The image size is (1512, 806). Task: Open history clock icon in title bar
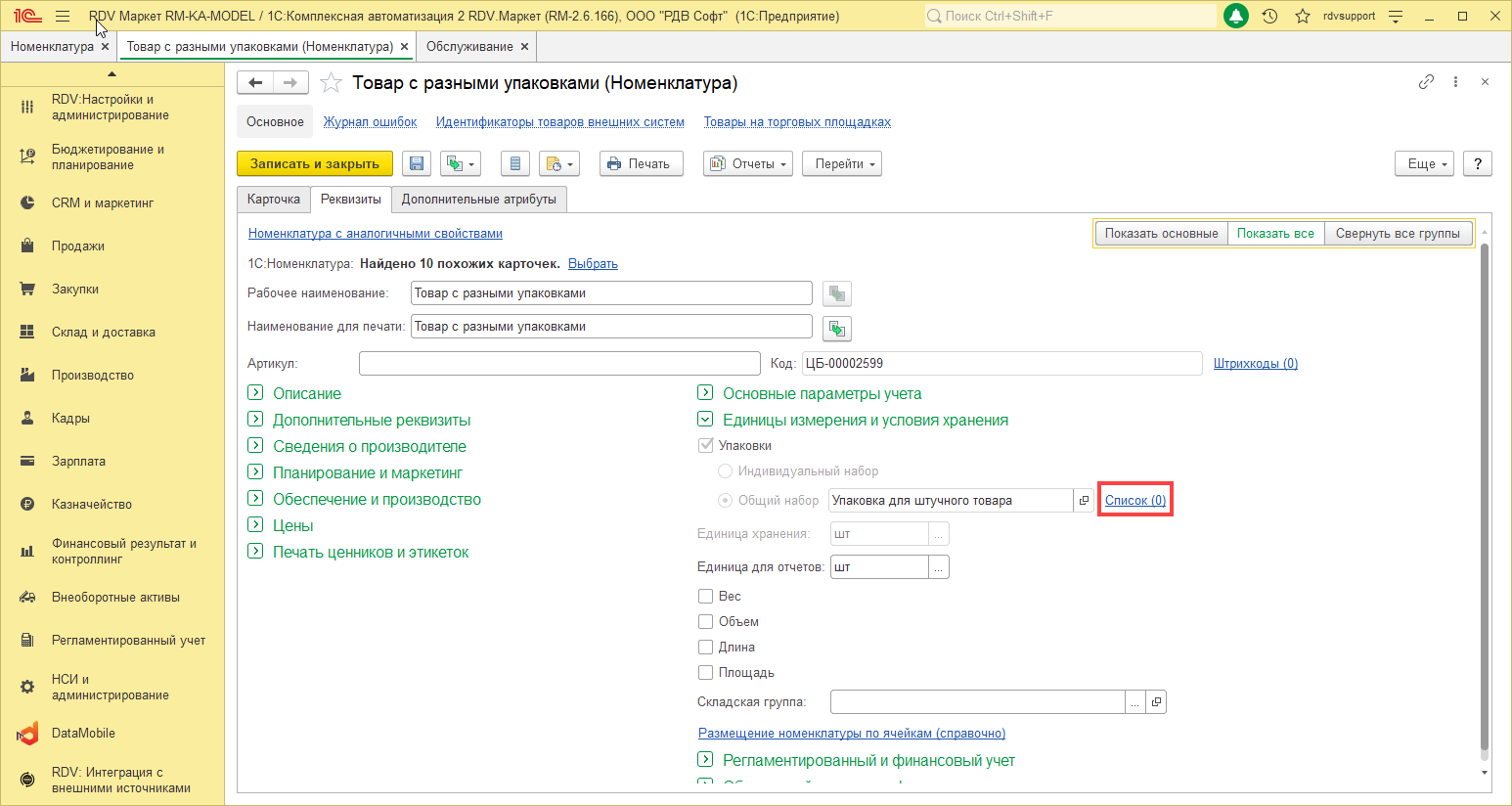[x=1269, y=17]
